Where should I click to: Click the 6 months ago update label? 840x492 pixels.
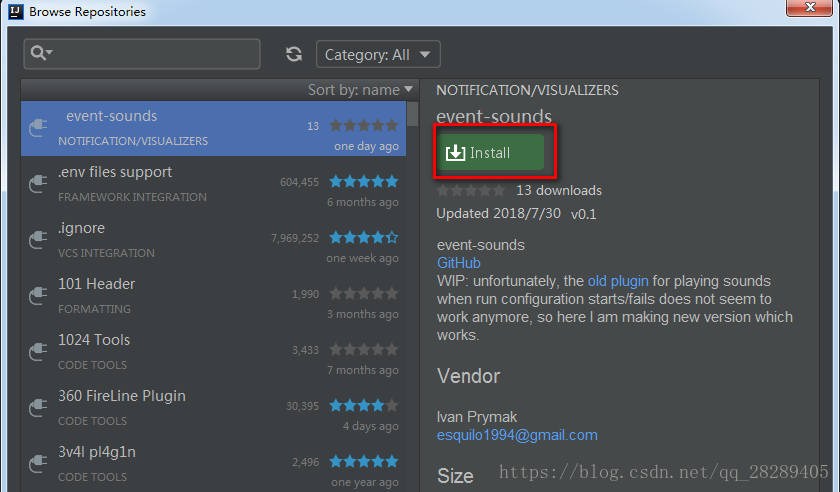(x=363, y=202)
